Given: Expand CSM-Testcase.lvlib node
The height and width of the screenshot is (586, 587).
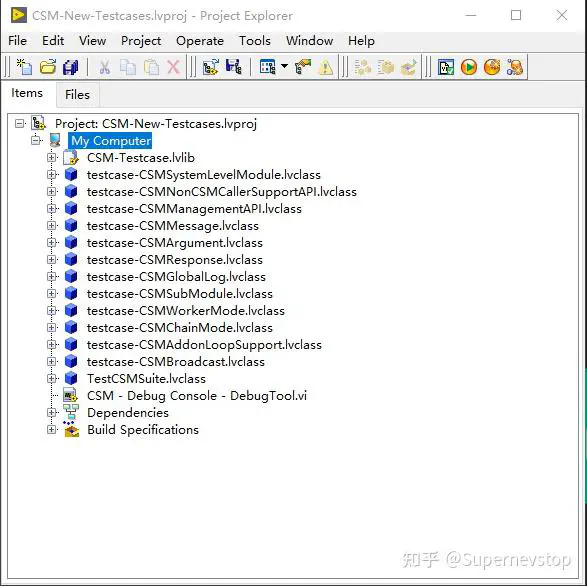Looking at the screenshot, I should pos(52,158).
